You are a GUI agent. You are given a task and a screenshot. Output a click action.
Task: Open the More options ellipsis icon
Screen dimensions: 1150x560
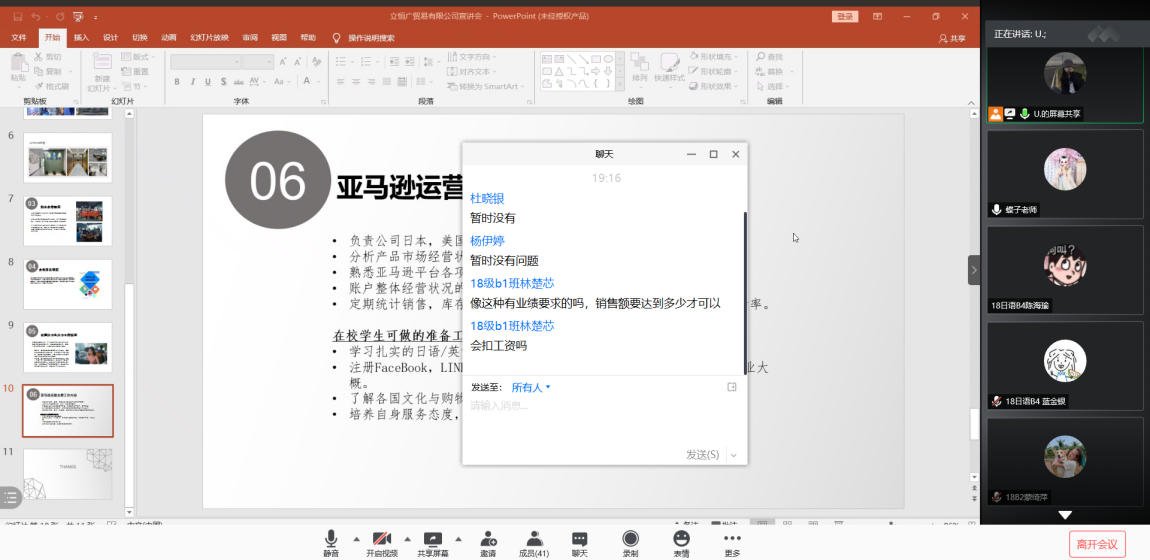[733, 540]
